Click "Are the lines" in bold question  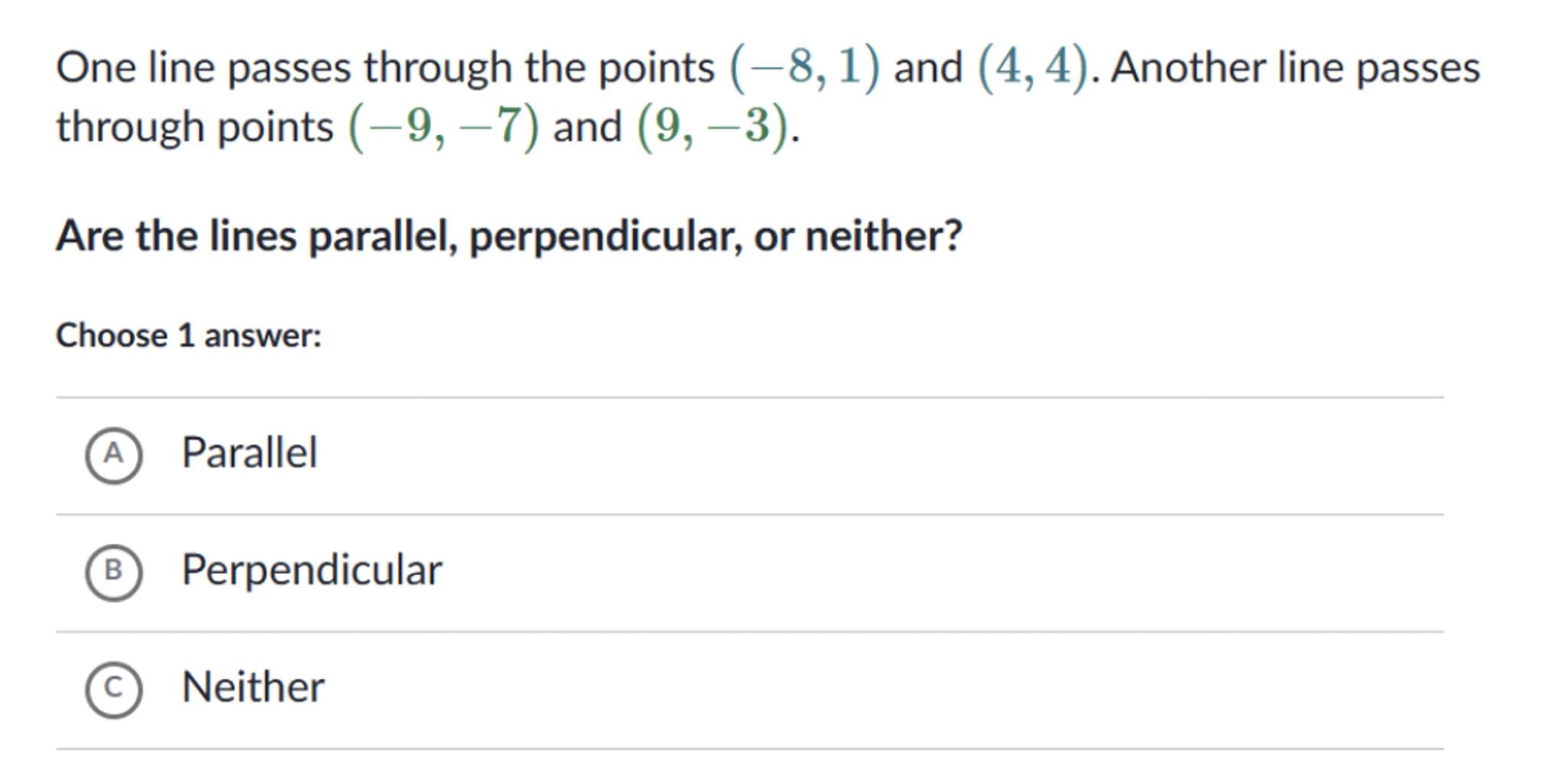[x=176, y=235]
